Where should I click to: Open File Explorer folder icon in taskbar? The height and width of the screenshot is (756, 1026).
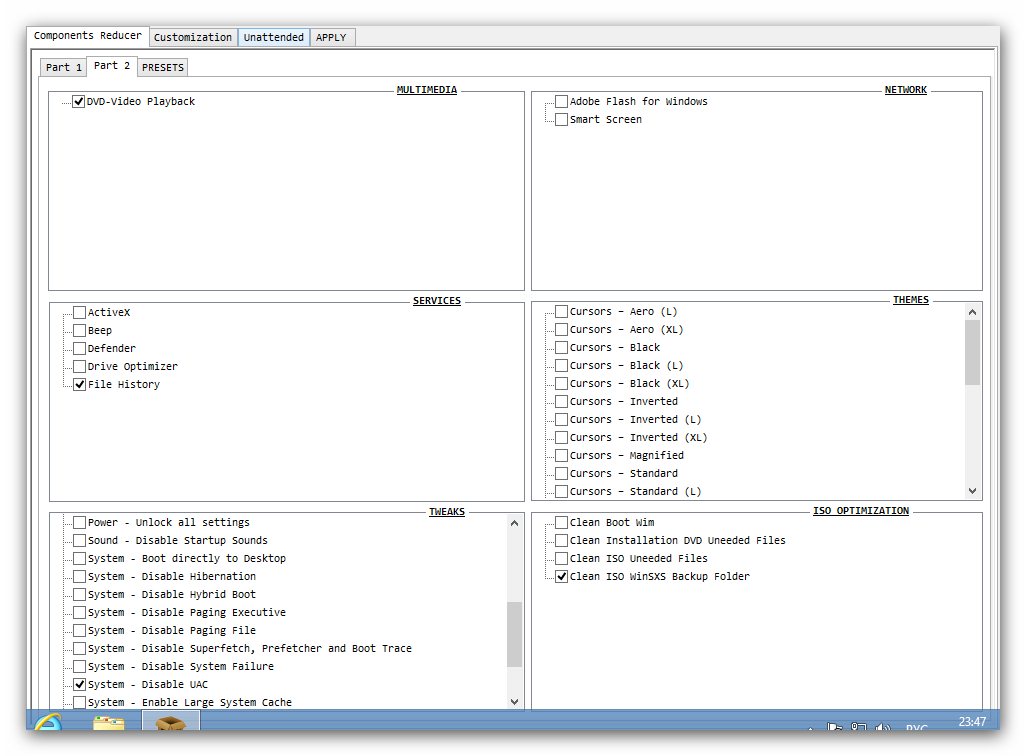tap(108, 725)
